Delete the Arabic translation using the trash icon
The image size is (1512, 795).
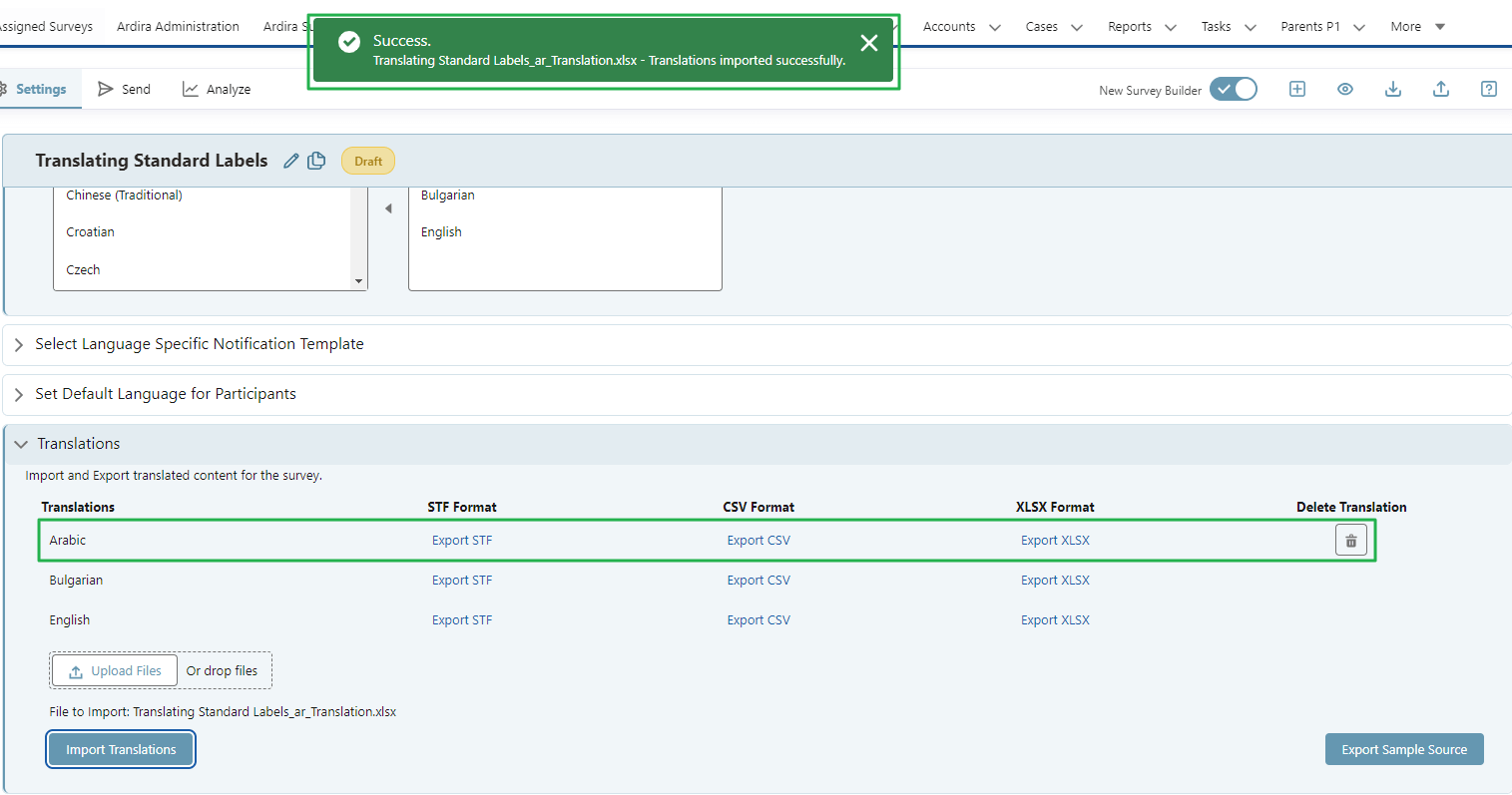1350,540
